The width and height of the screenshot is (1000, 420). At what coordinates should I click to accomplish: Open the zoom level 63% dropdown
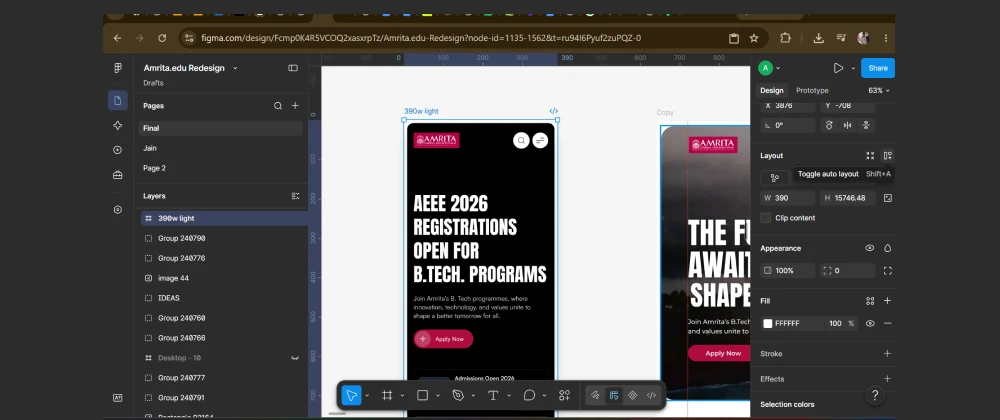pyautogui.click(x=879, y=91)
